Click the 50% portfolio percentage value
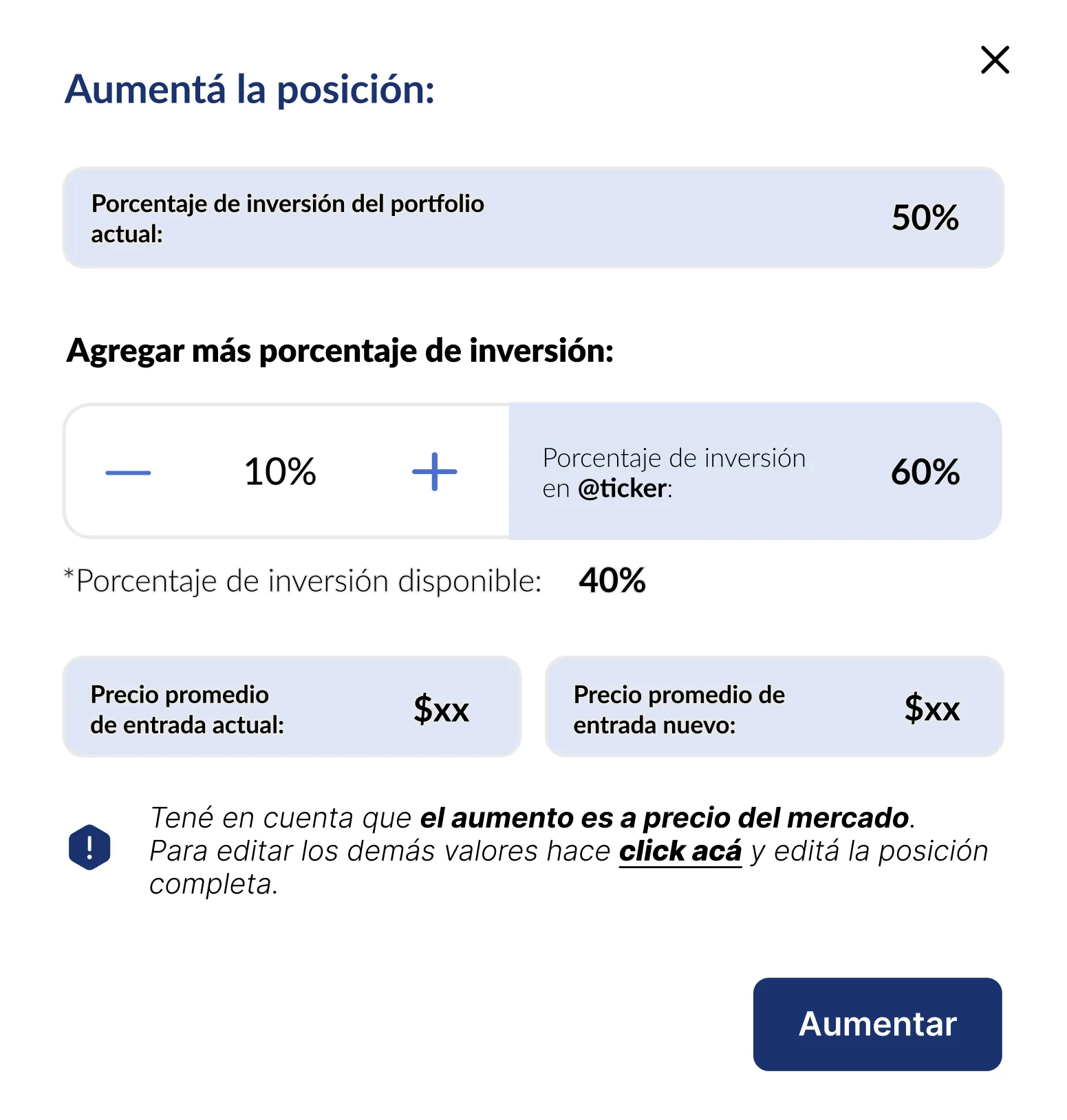Screen dimensions: 1067x1120 point(925,217)
